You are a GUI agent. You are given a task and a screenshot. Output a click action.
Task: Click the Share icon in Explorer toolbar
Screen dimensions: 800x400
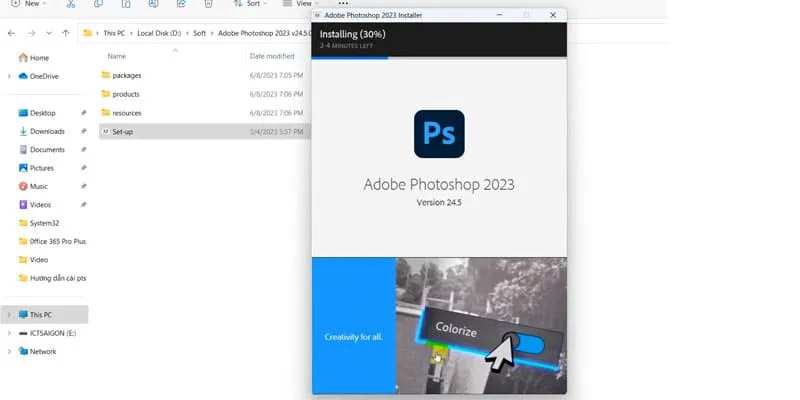pos(181,4)
